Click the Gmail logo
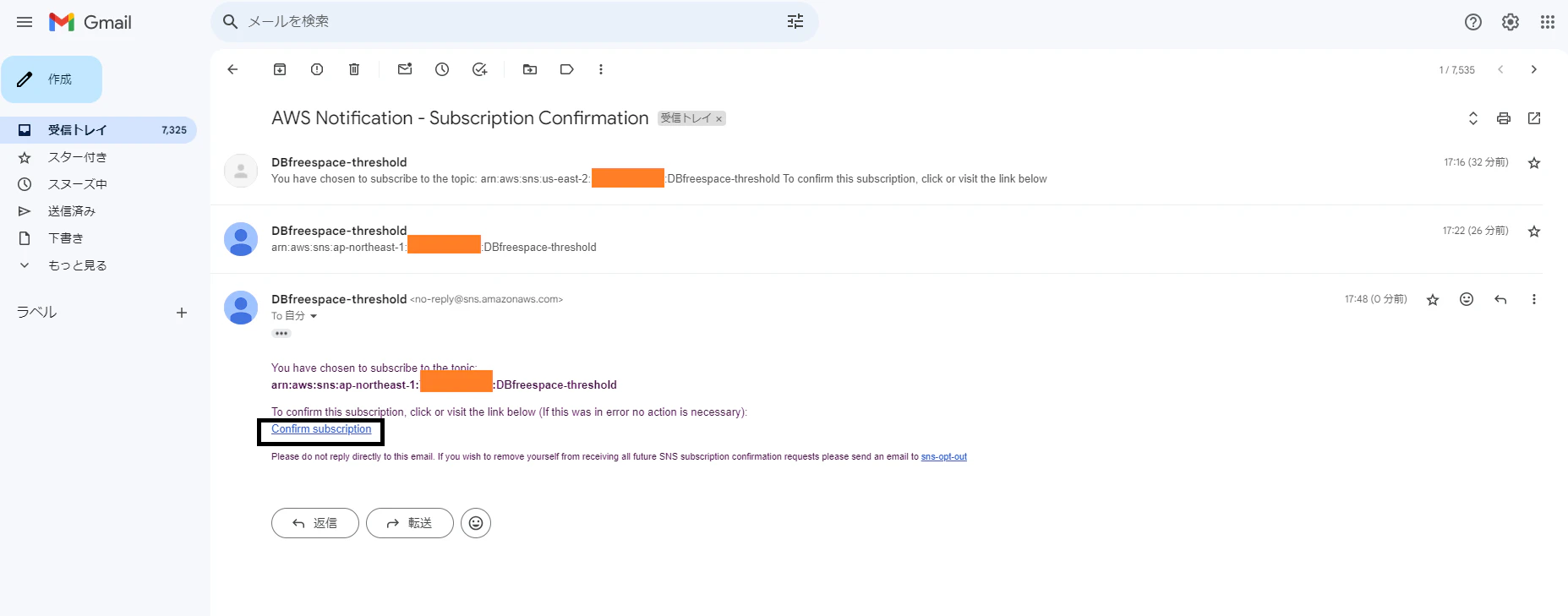 (90, 22)
